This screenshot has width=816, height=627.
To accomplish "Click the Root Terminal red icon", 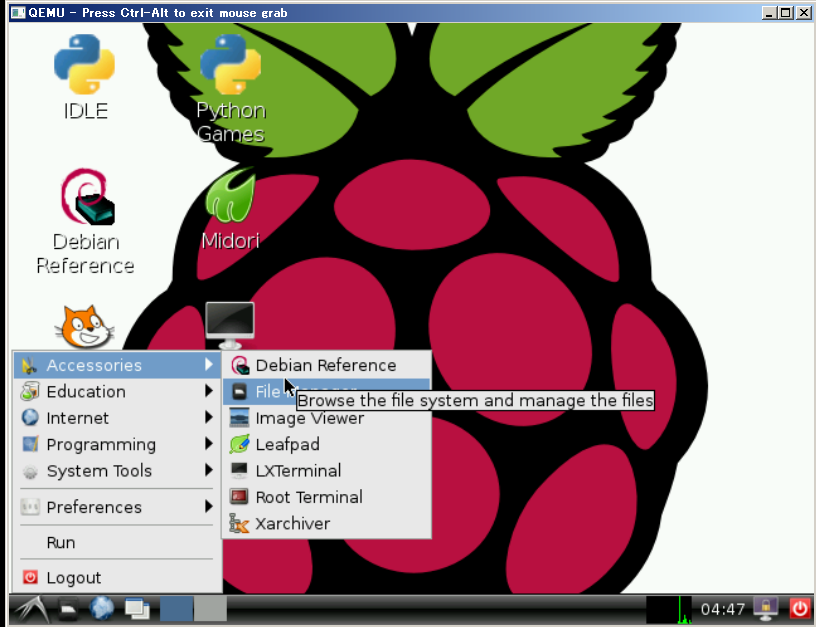I will coord(239,496).
